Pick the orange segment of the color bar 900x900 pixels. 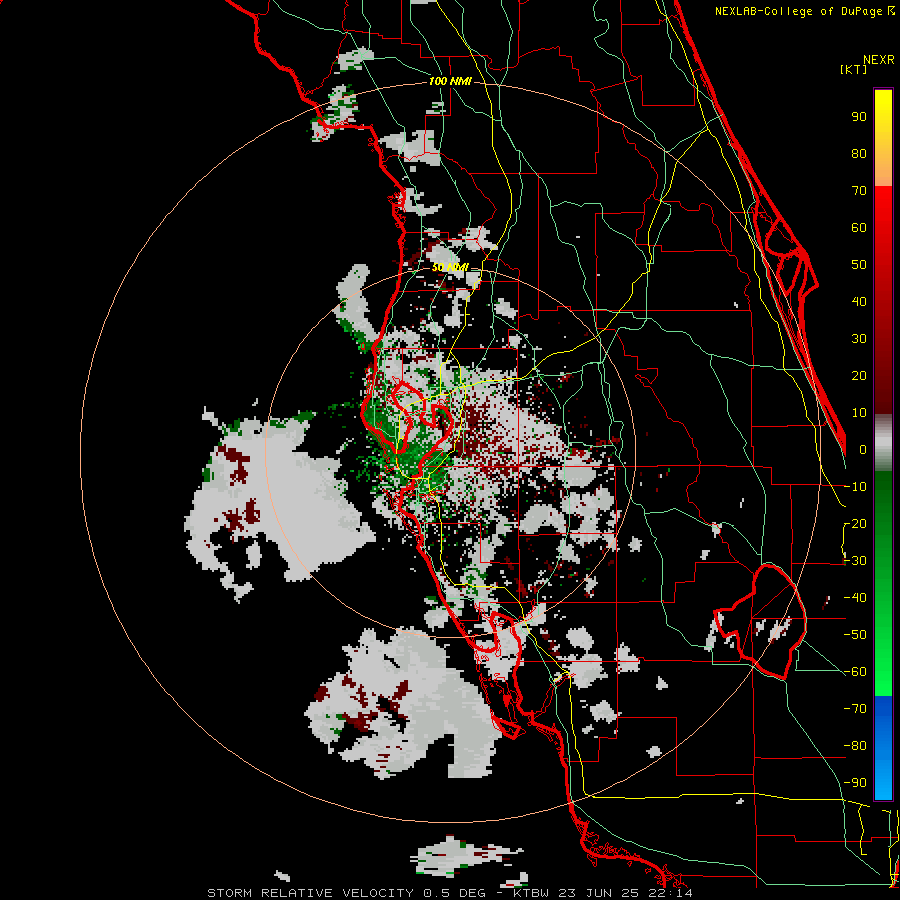pos(883,171)
